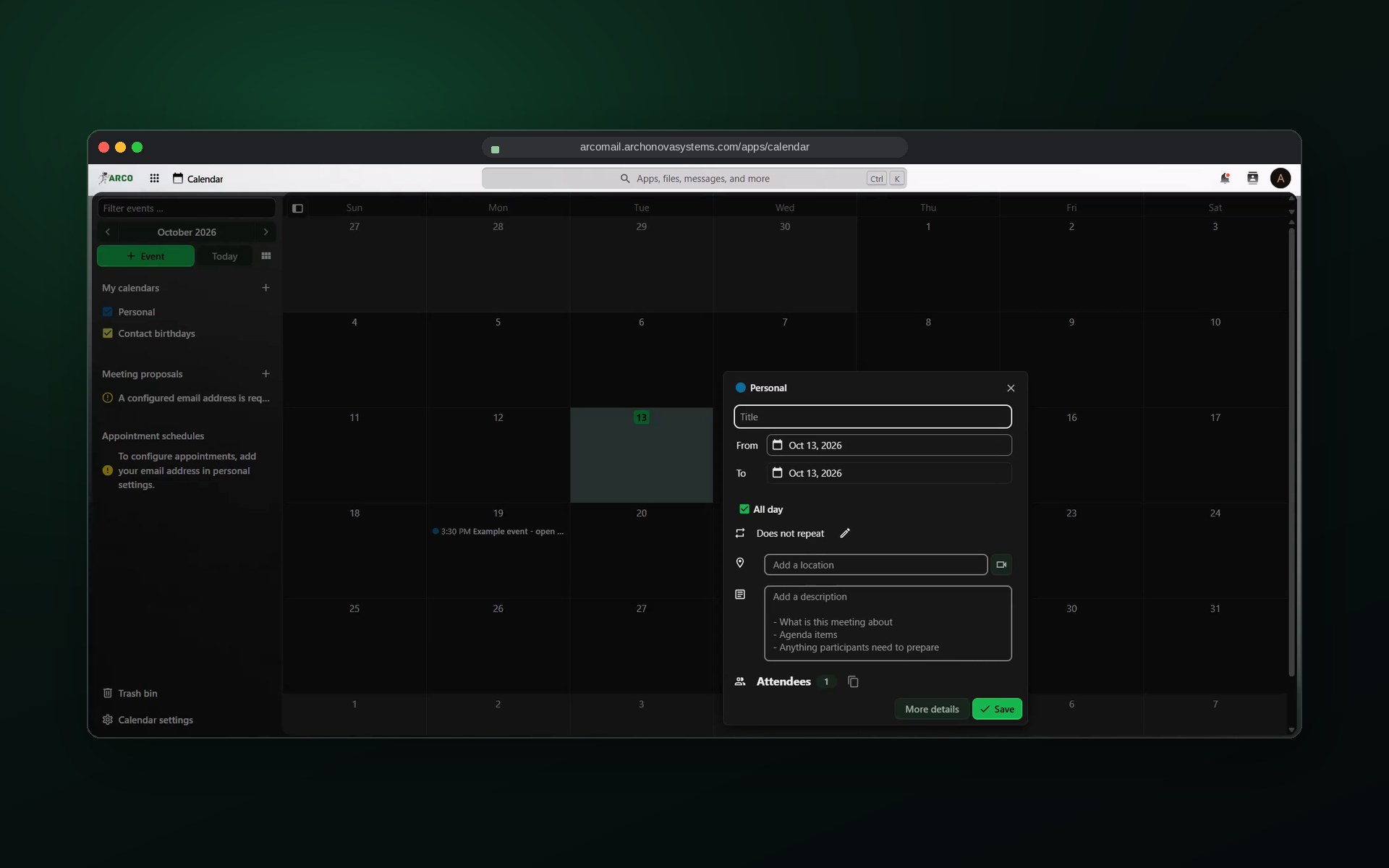
Task: Click the Add a location field
Action: tap(875, 565)
